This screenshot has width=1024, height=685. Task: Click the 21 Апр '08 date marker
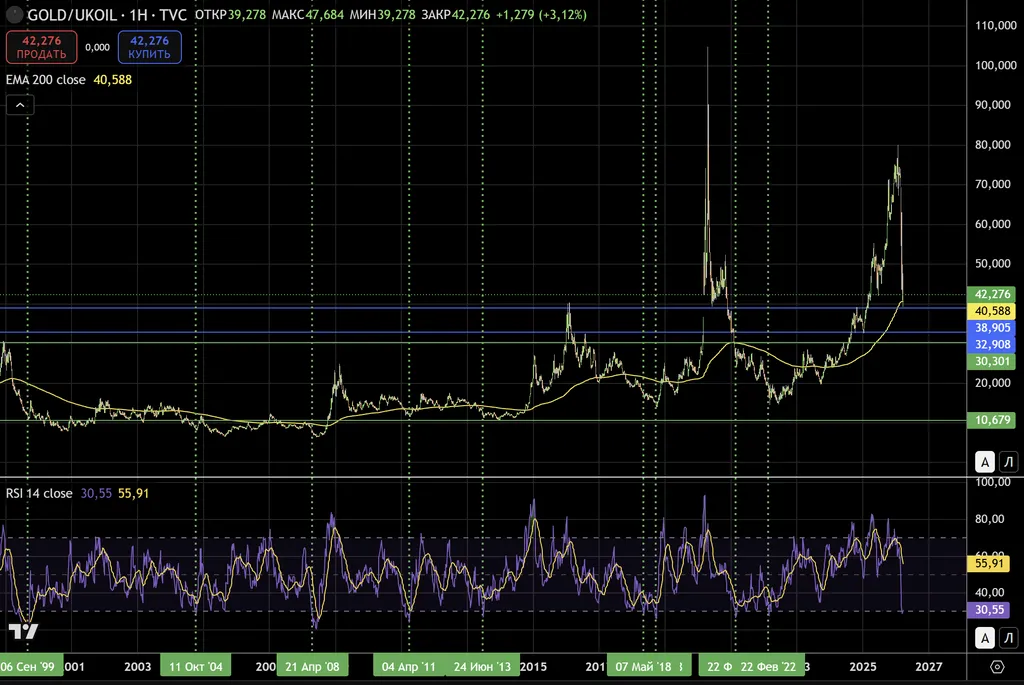(312, 666)
